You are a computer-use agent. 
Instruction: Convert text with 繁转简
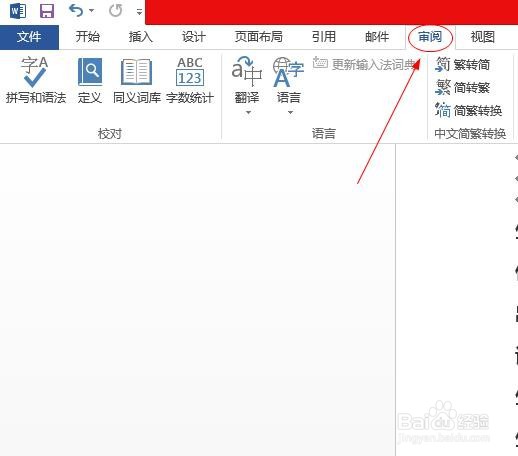pyautogui.click(x=463, y=64)
